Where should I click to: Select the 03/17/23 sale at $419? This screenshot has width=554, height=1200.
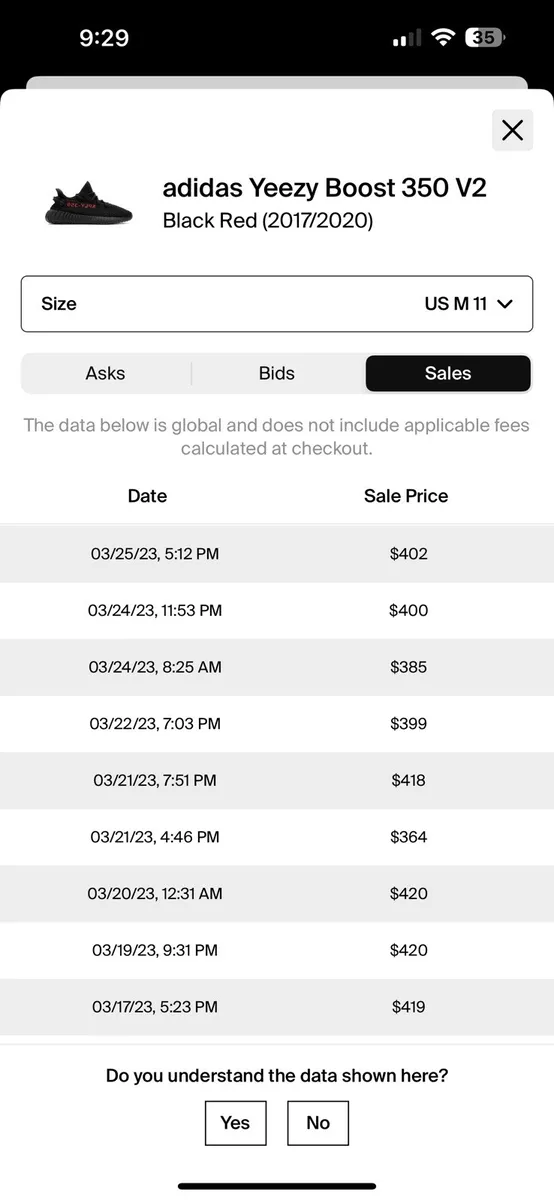277,1007
